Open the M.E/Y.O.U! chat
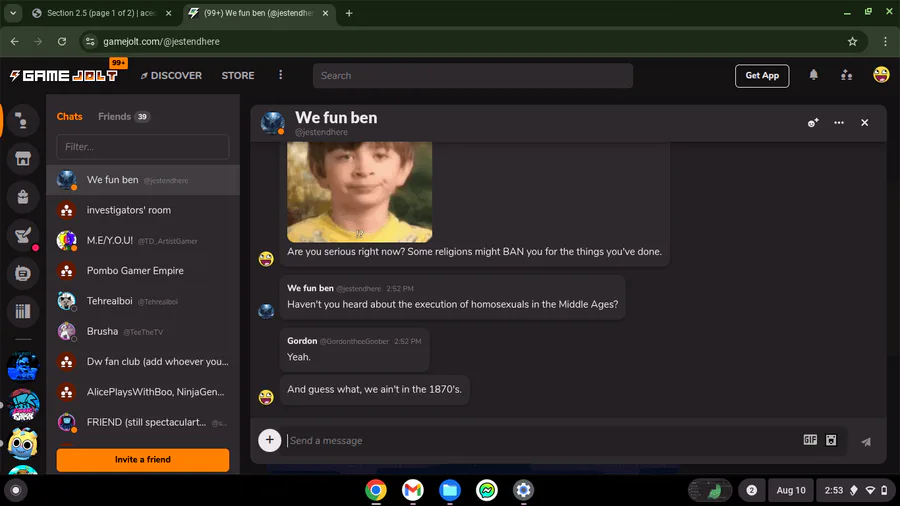 click(143, 240)
